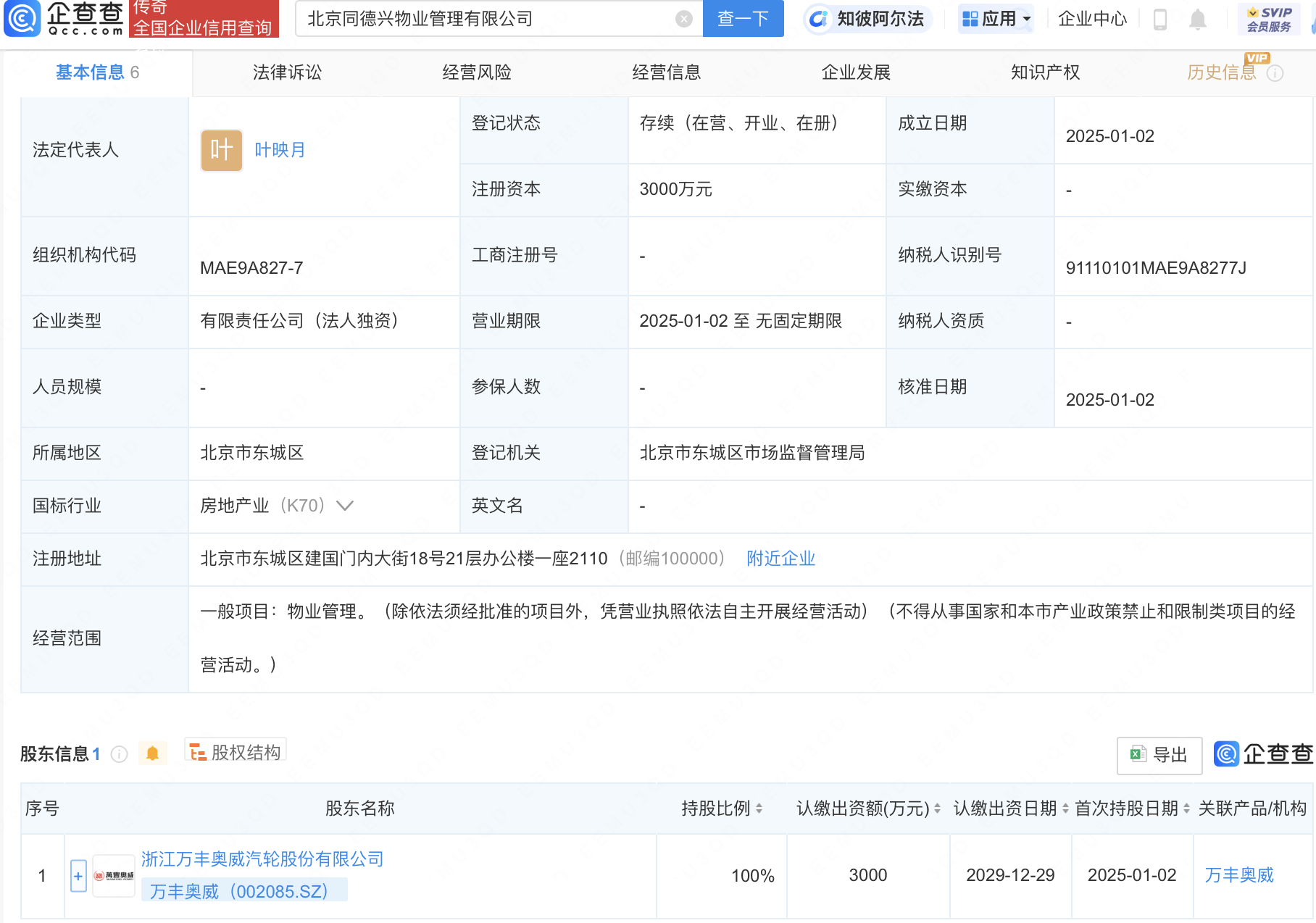Expand the 房地产业 (K70) industry chevron
This screenshot has width=1316, height=923.
345,506
